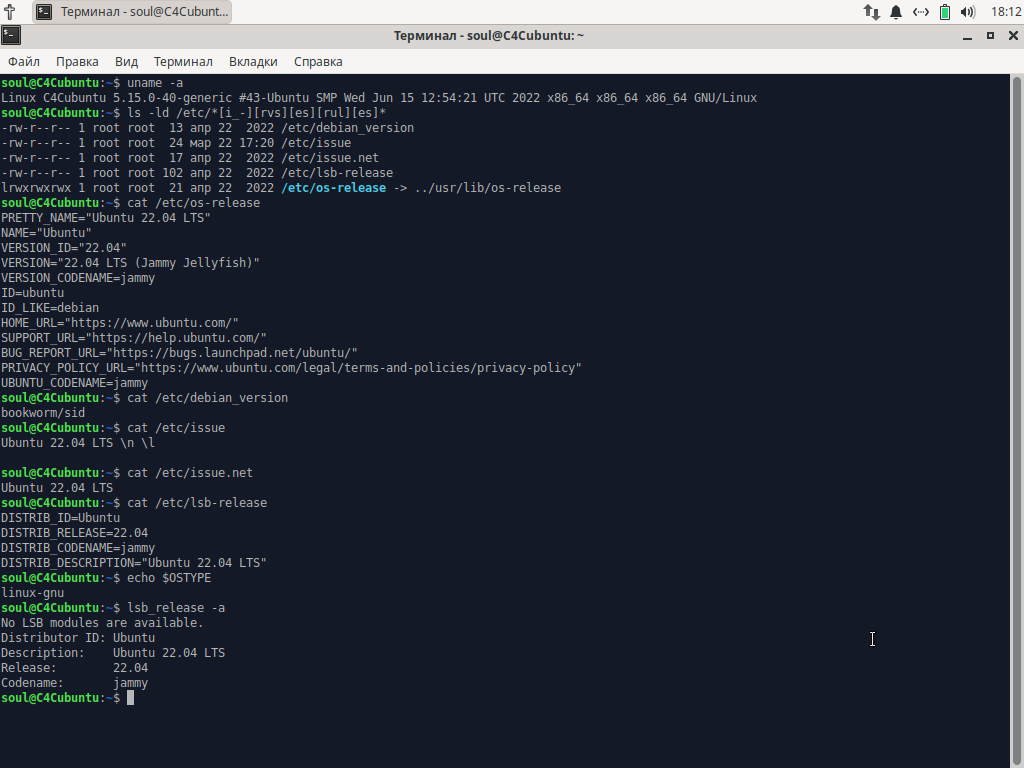Image resolution: width=1024 pixels, height=768 pixels.
Task: Click VERSION_CODENAME=jammy line
Action: tap(78, 278)
